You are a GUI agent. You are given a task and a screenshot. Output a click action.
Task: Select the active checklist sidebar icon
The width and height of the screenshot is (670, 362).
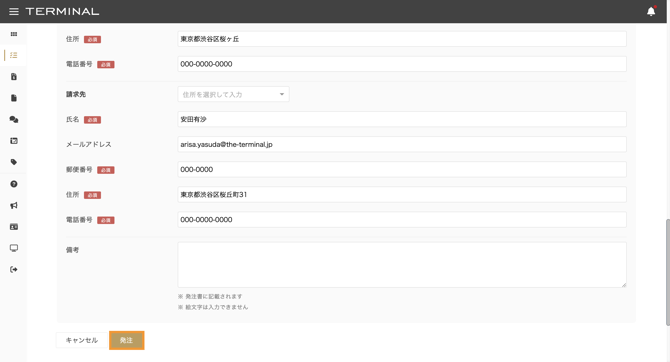click(x=14, y=55)
